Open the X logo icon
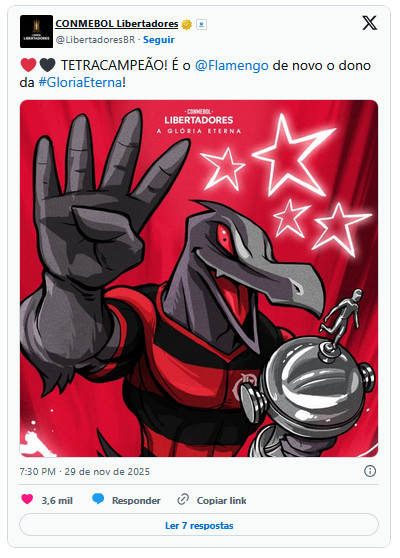The width and height of the screenshot is (400, 558). click(x=369, y=23)
